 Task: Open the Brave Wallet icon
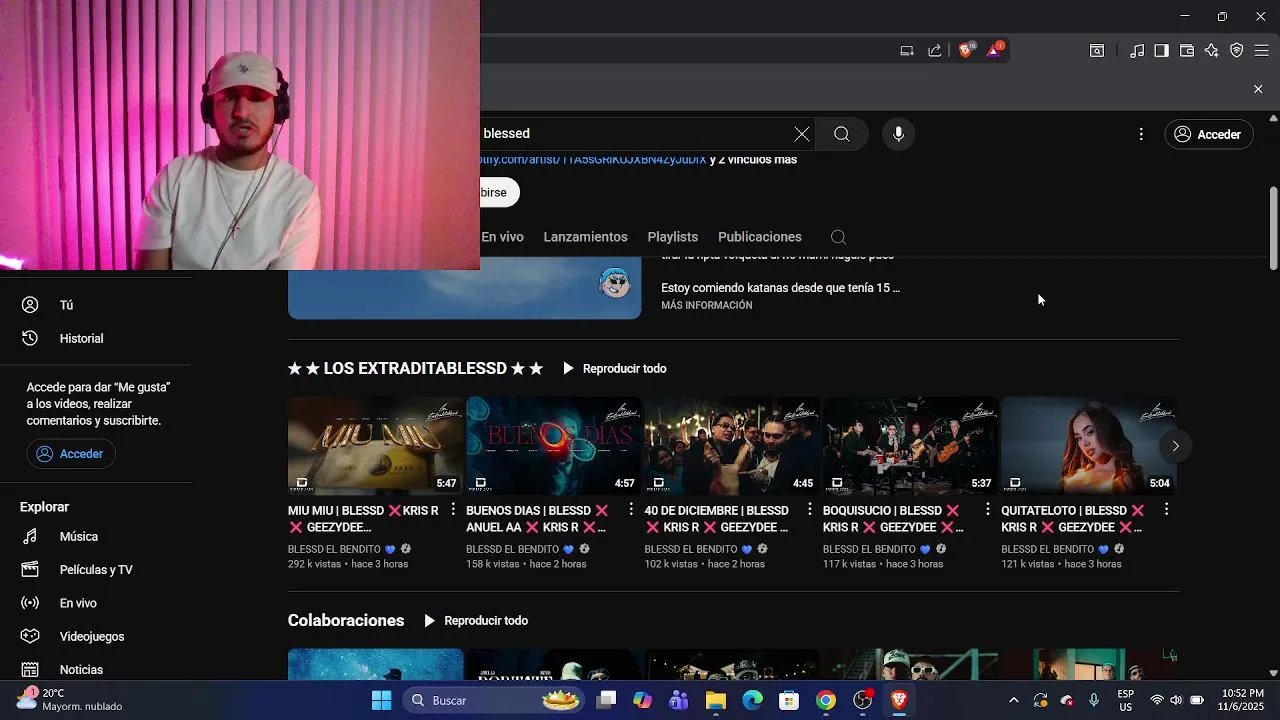1187,50
